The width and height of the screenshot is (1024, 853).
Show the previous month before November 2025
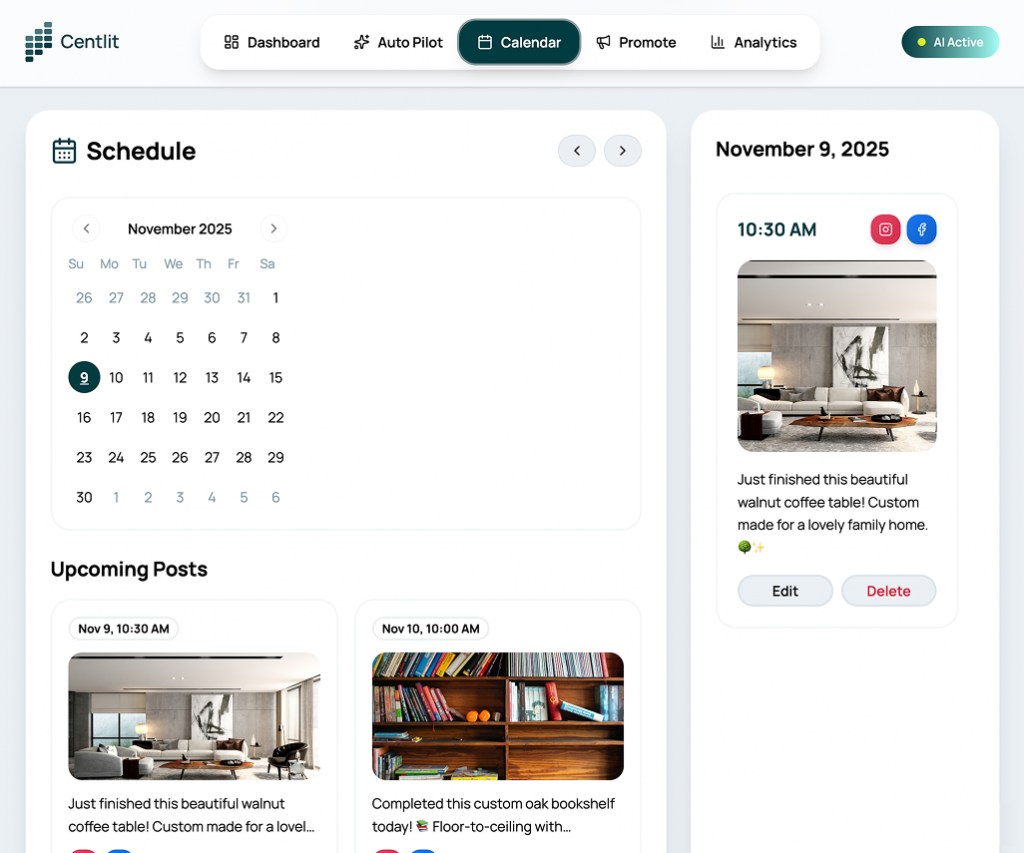[86, 229]
